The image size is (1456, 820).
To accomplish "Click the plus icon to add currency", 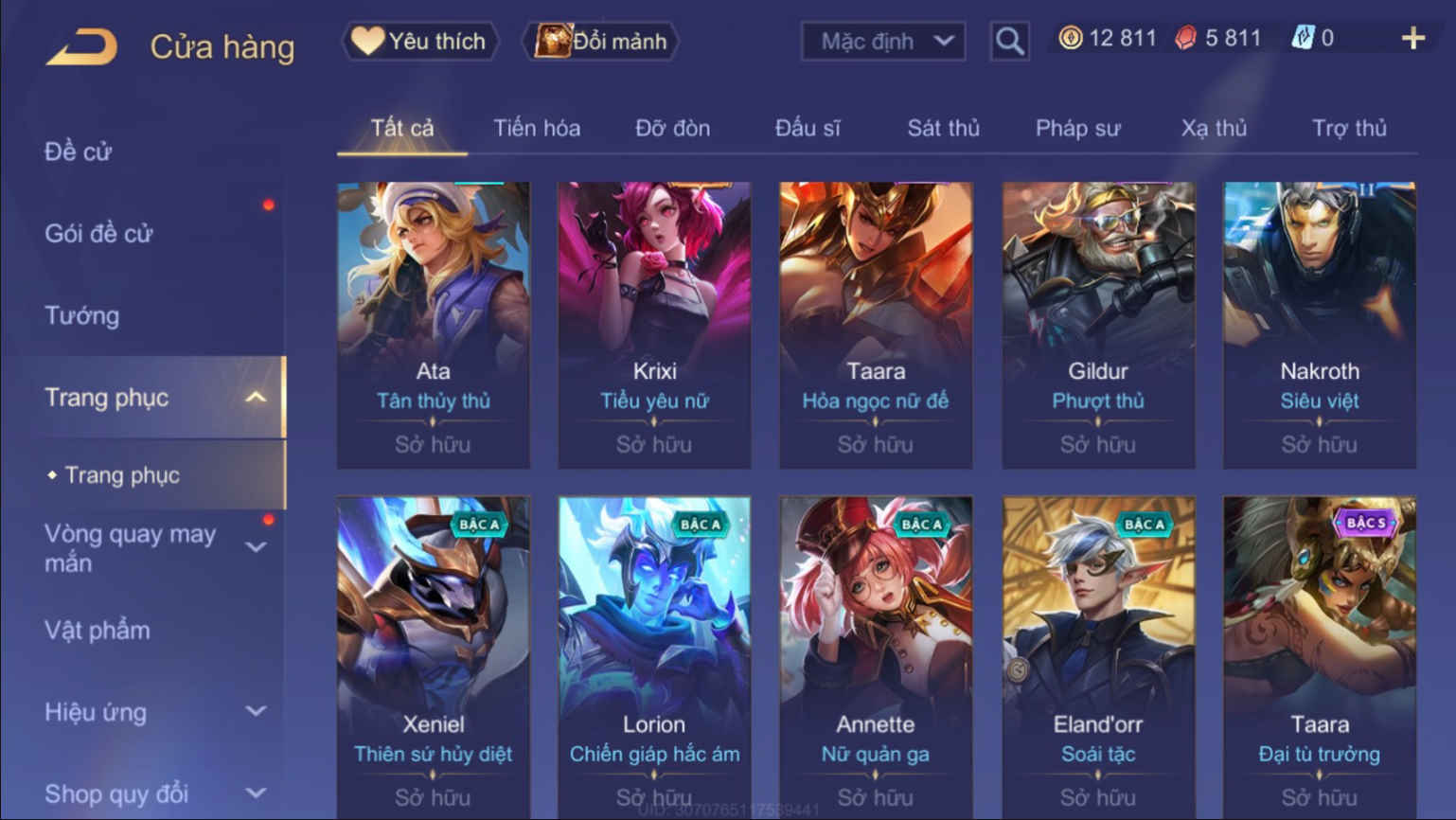I will [x=1412, y=38].
